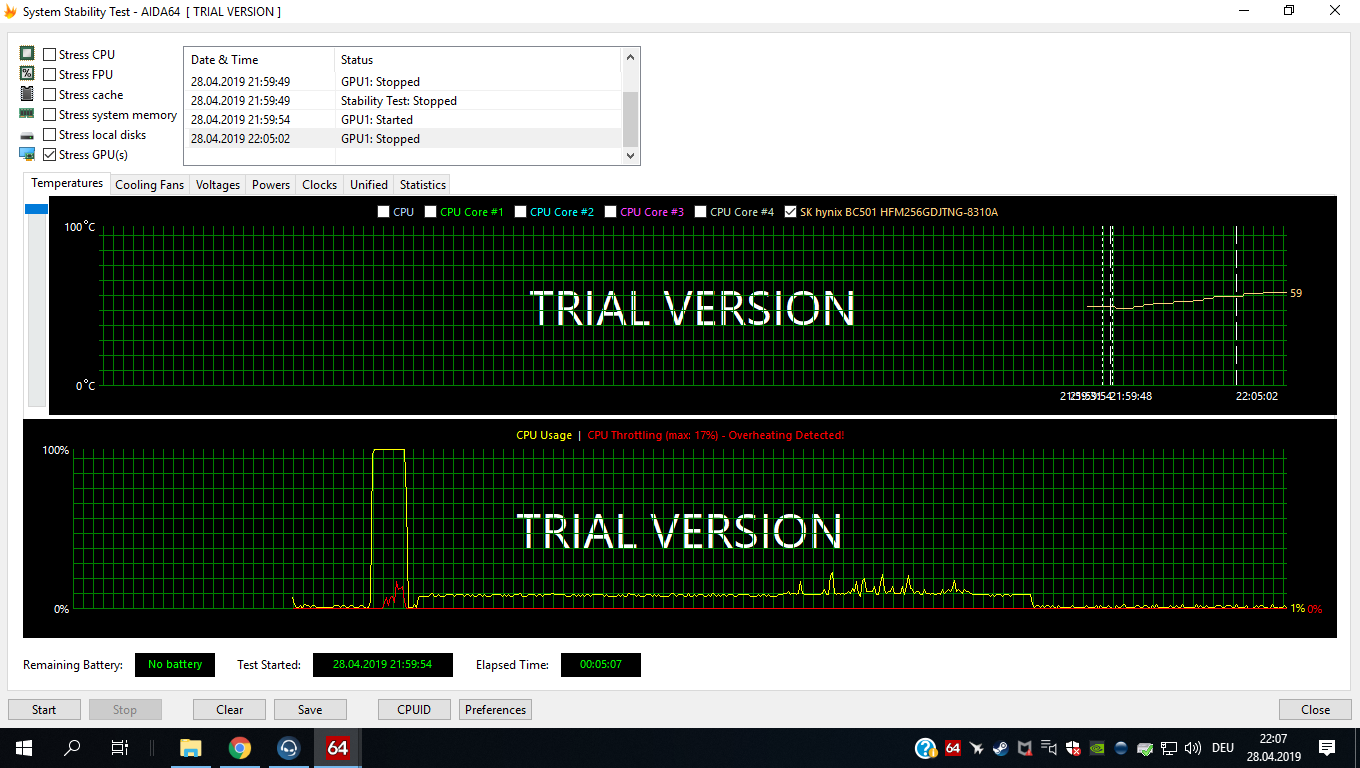Click the FPU icon beside Stress FPU
The image size is (1360, 768).
tap(27, 74)
